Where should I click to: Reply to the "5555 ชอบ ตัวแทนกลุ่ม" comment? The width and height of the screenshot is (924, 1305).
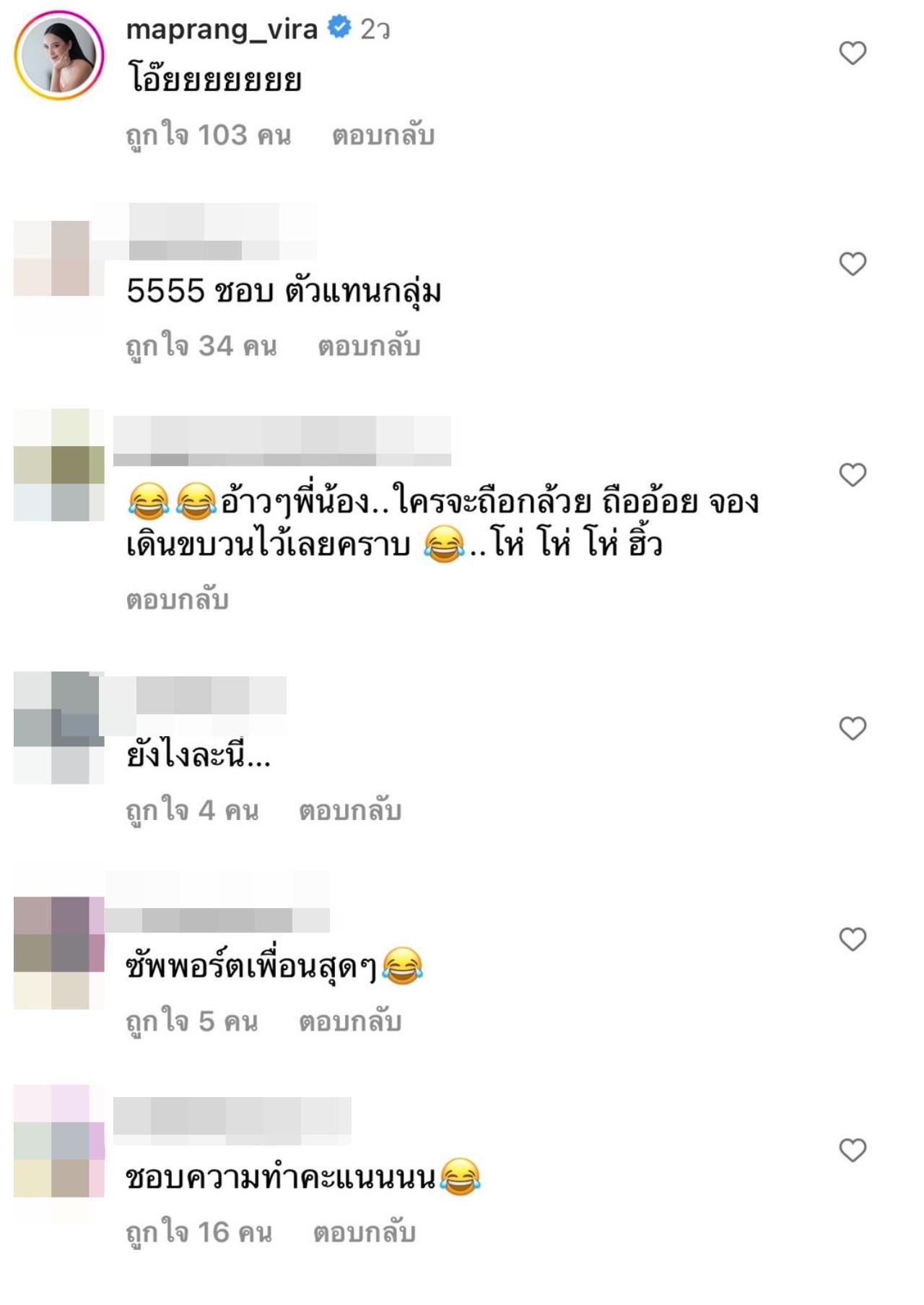click(369, 346)
